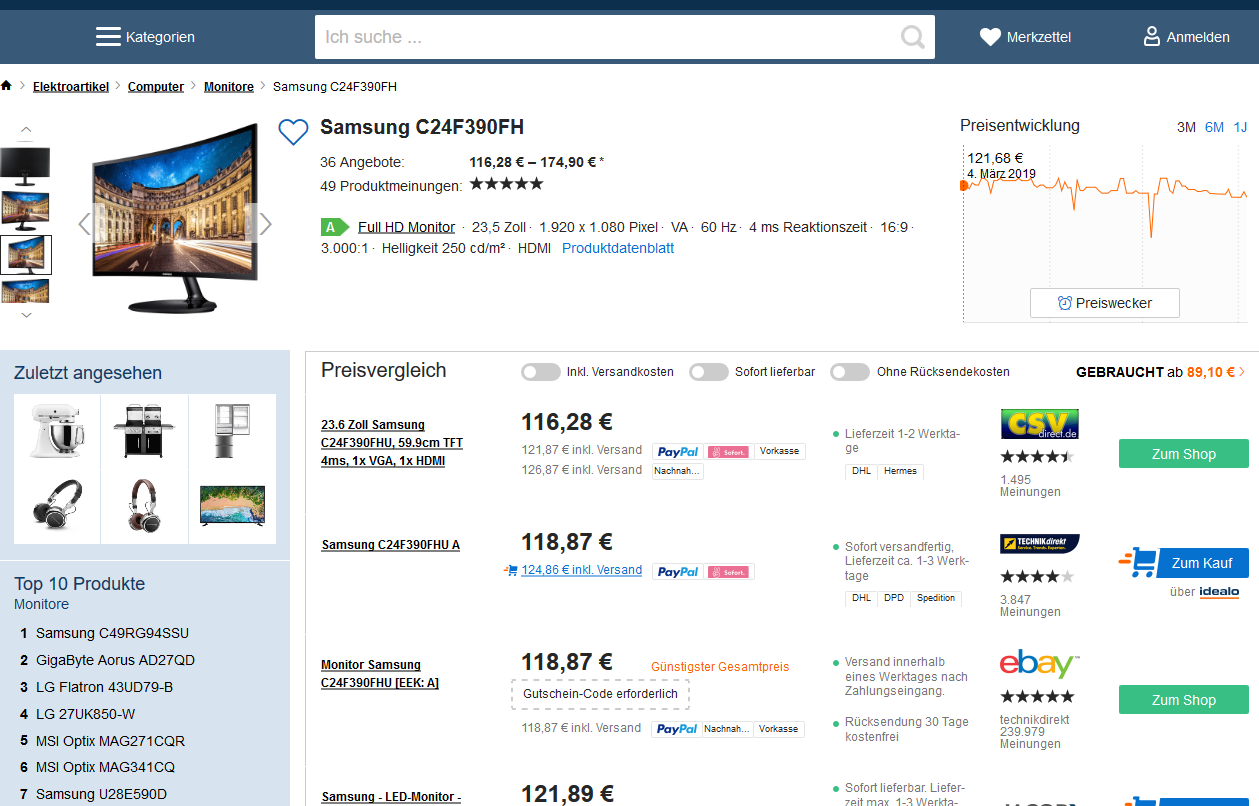Click the ebay shop logo
1259x806 pixels.
pos(1039,664)
